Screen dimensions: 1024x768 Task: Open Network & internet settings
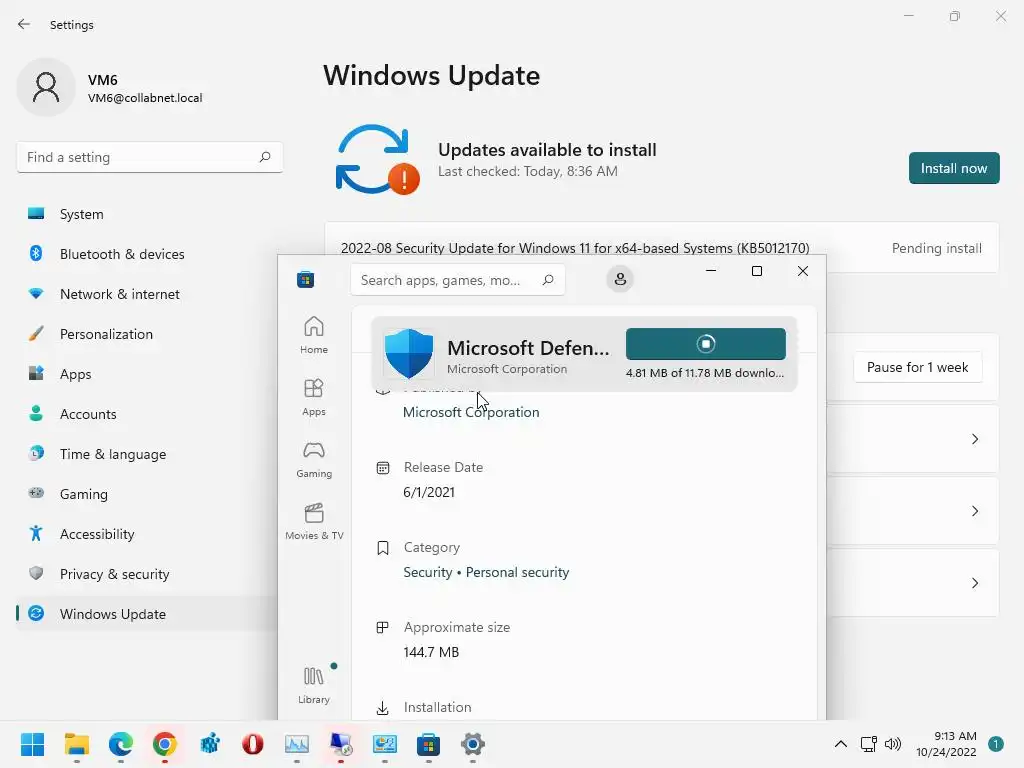click(x=147, y=294)
